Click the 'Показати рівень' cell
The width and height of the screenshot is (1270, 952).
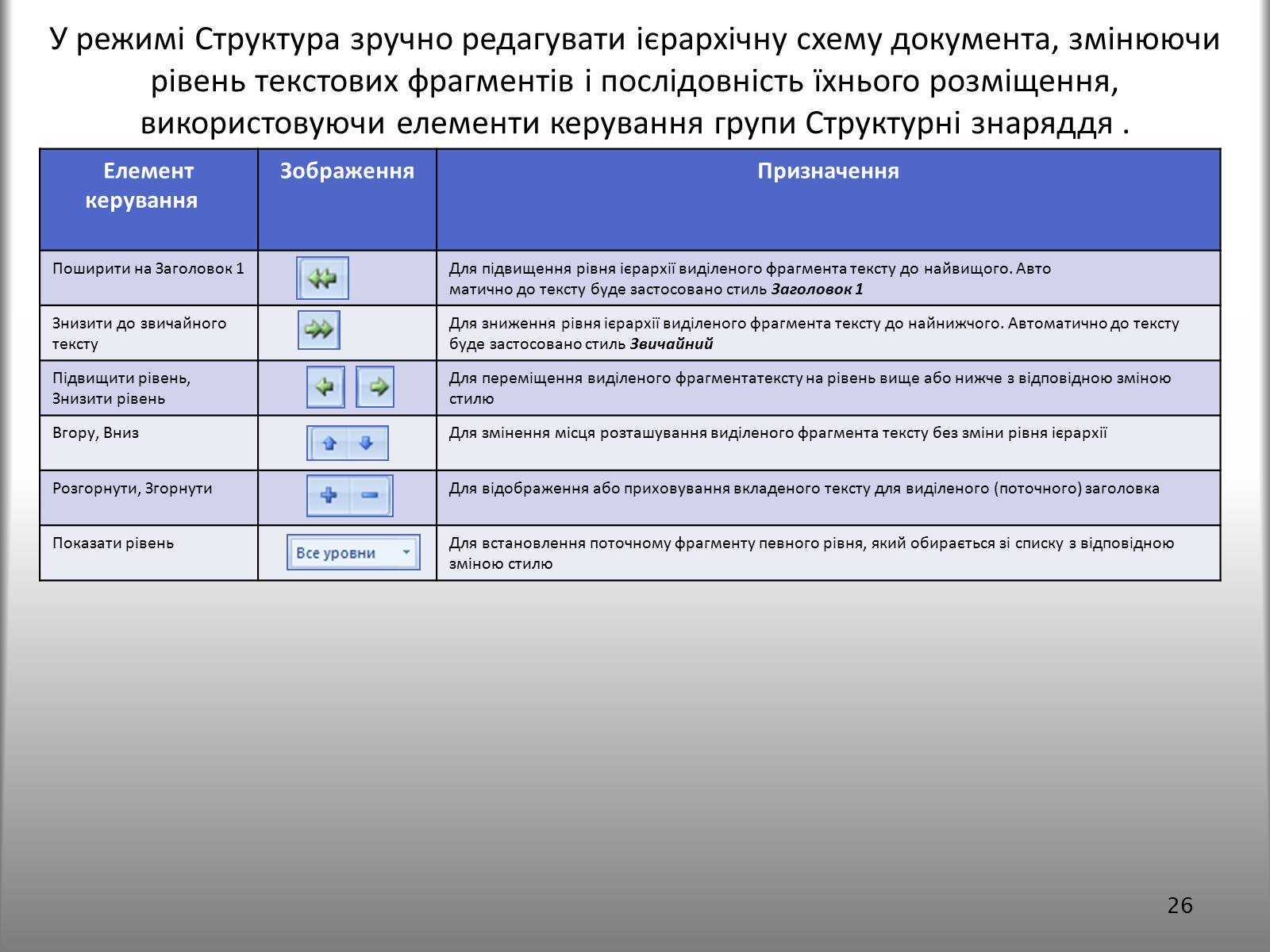(x=148, y=552)
